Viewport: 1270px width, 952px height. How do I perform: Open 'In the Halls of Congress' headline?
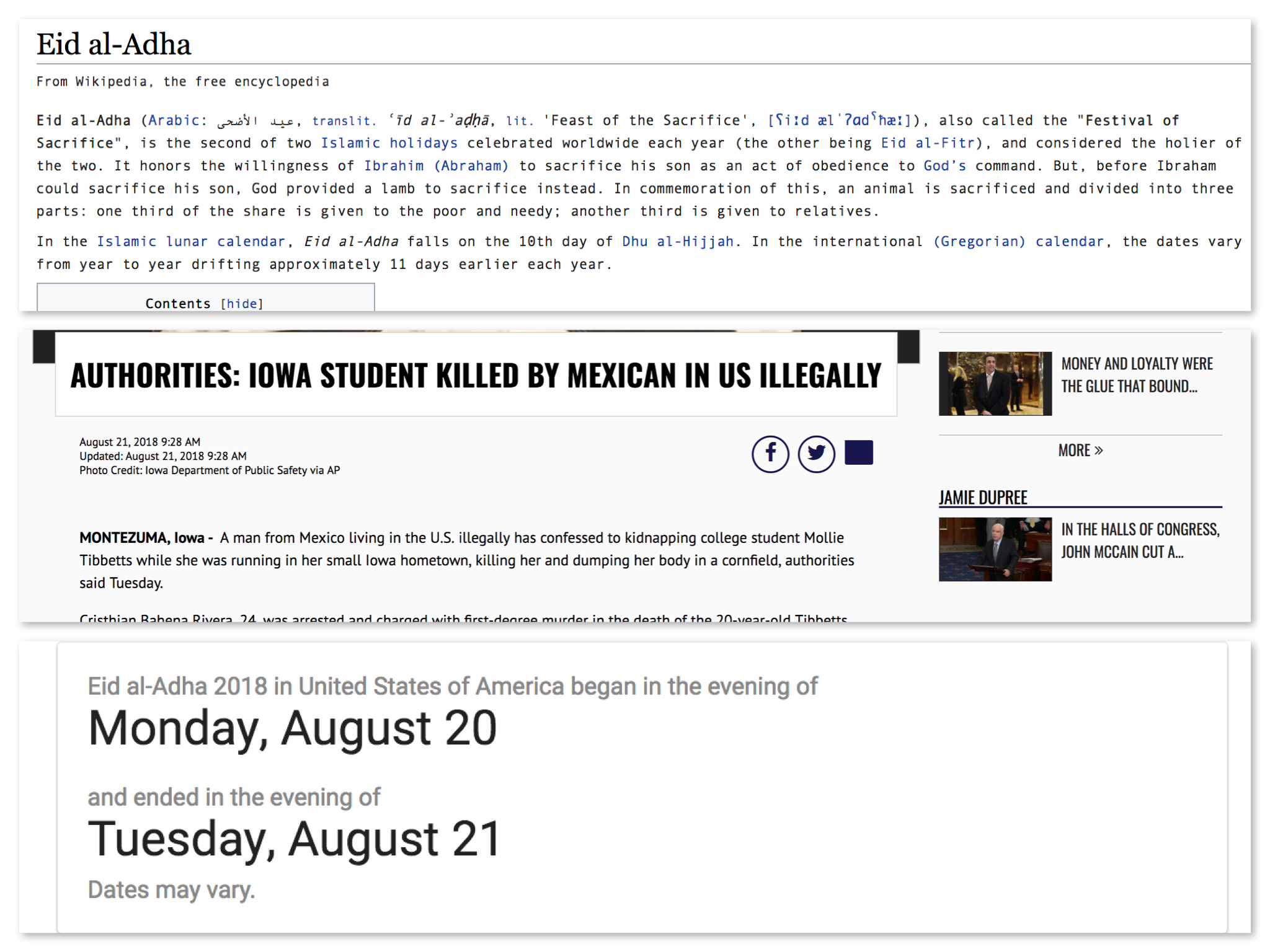[1140, 540]
